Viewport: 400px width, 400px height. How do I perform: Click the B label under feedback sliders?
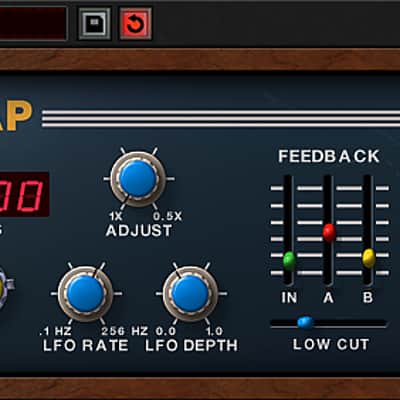(368, 298)
